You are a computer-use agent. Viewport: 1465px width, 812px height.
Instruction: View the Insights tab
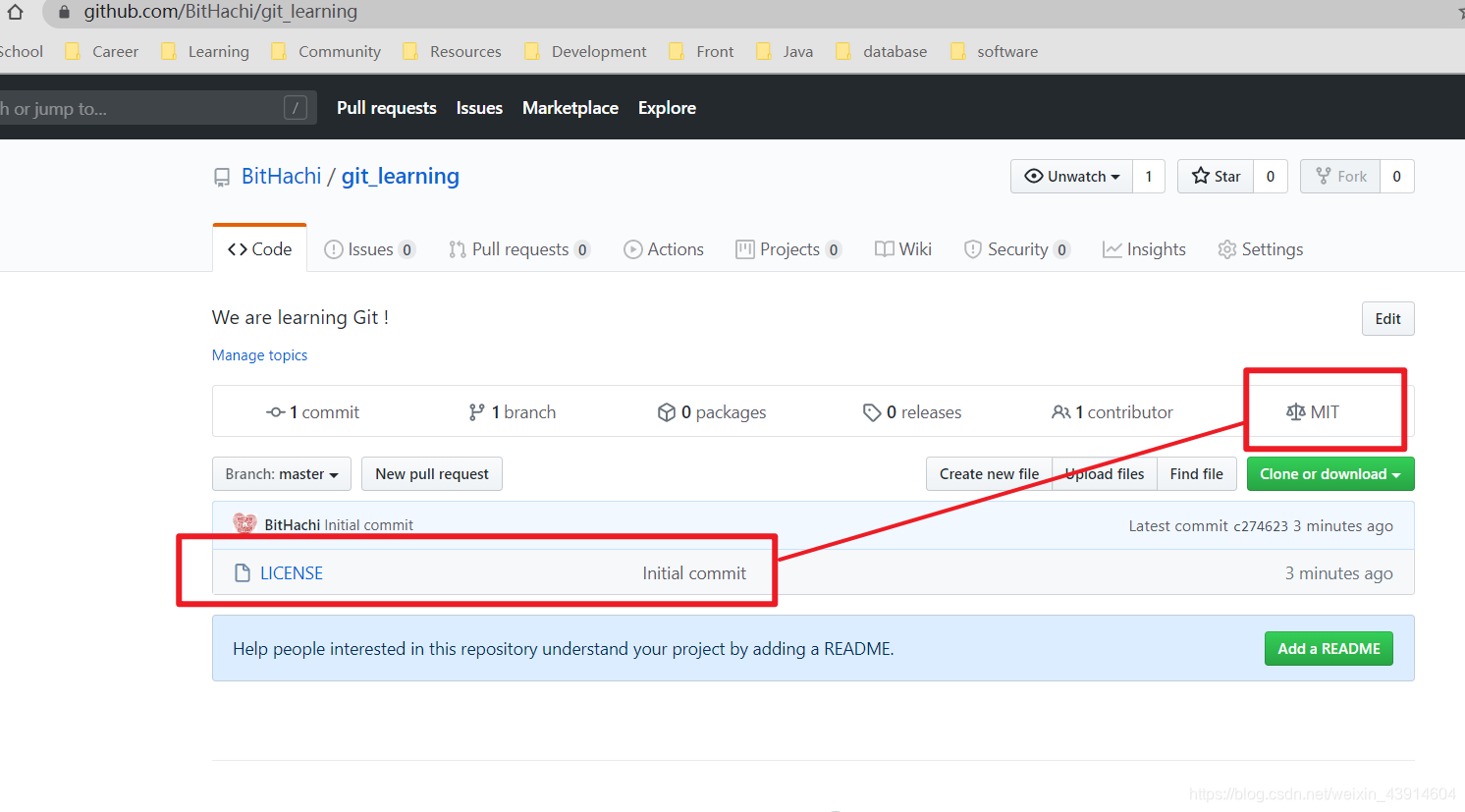click(1144, 249)
